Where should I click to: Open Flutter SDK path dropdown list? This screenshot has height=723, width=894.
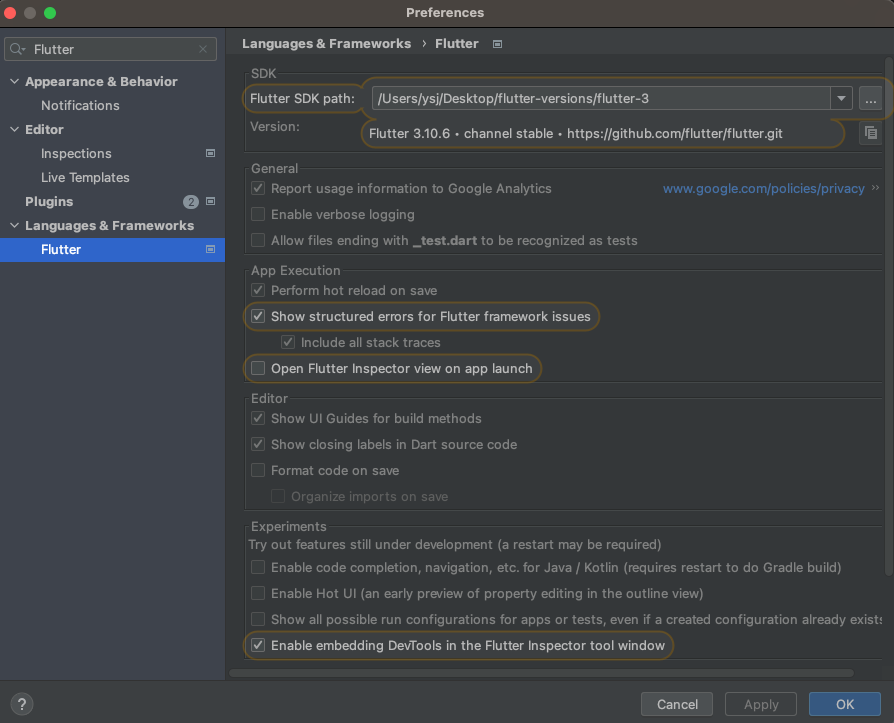click(x=841, y=99)
